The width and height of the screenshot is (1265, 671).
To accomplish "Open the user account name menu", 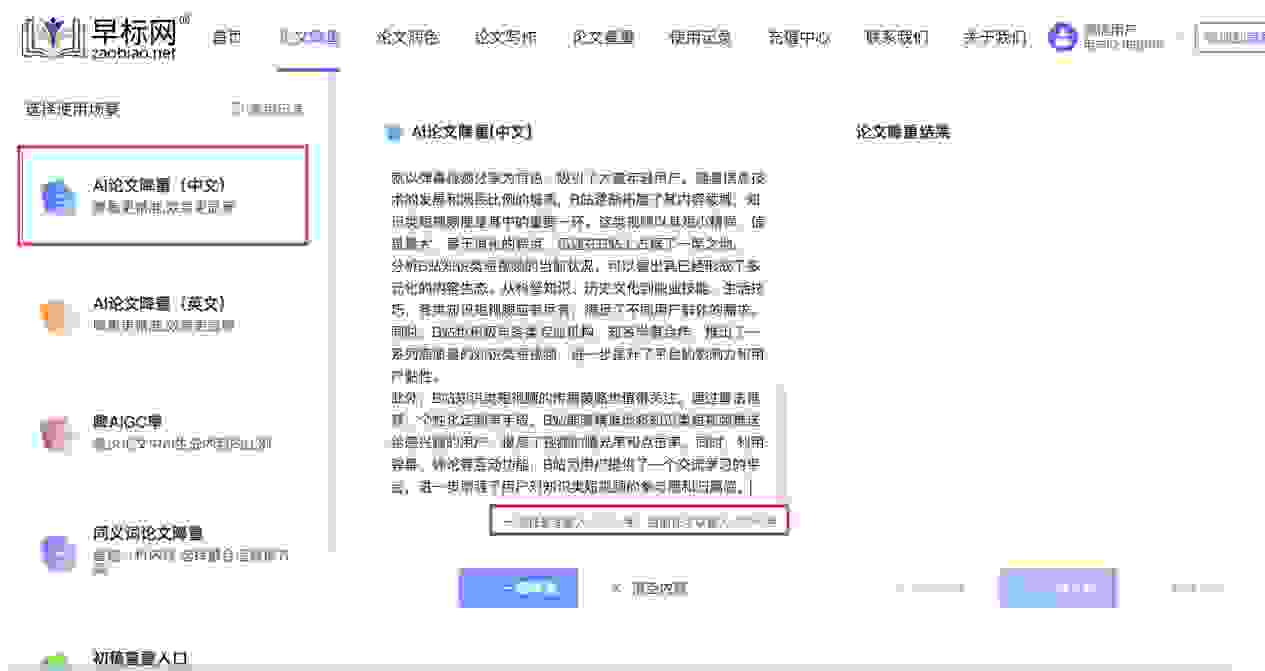I will tap(1124, 37).
